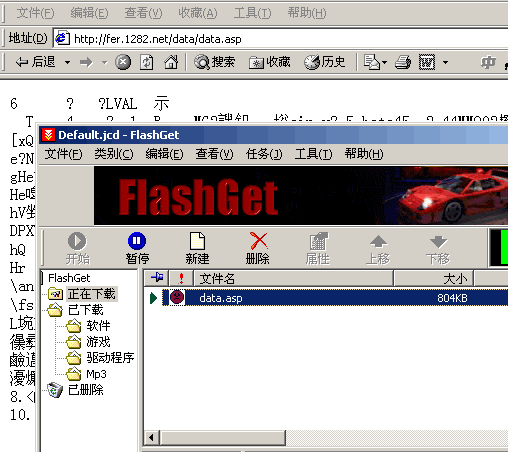The height and width of the screenshot is (452, 508).
Task: Click FlashGet Start (开始) toolbar button
Action: 77,248
